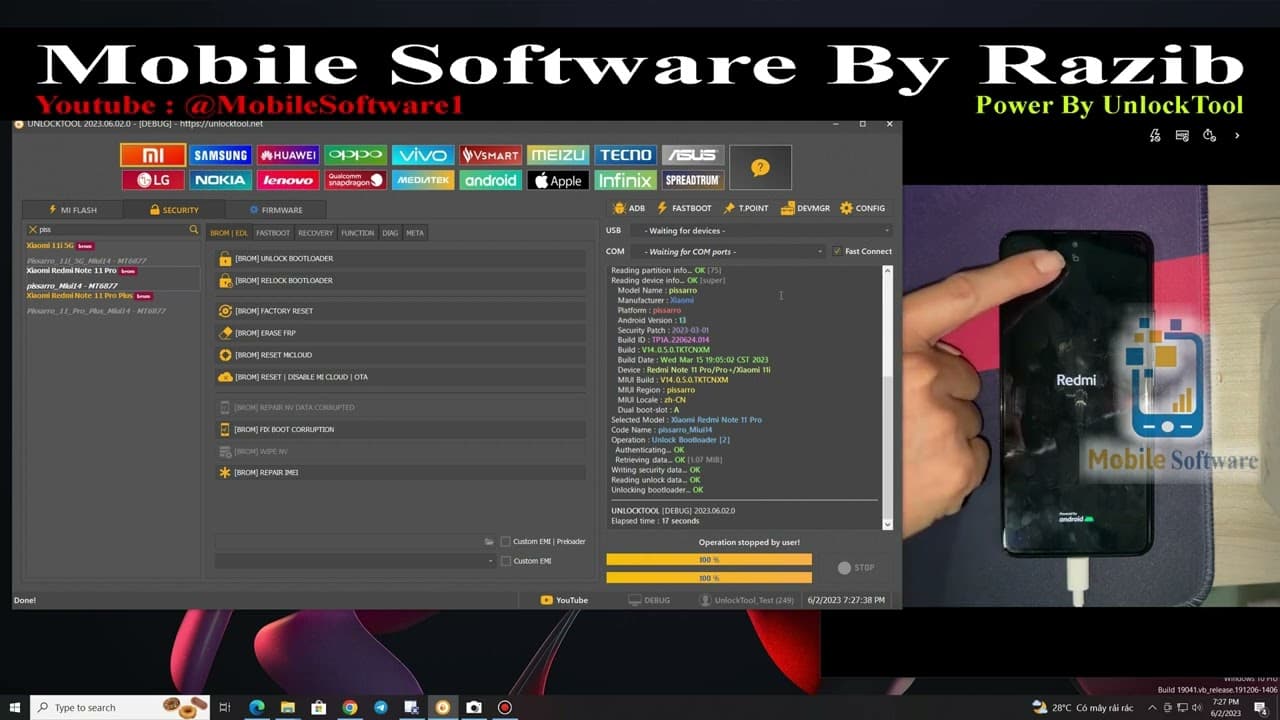Viewport: 1280px width, 720px height.
Task: Clear the model search with the X icon
Action: click(x=32, y=230)
